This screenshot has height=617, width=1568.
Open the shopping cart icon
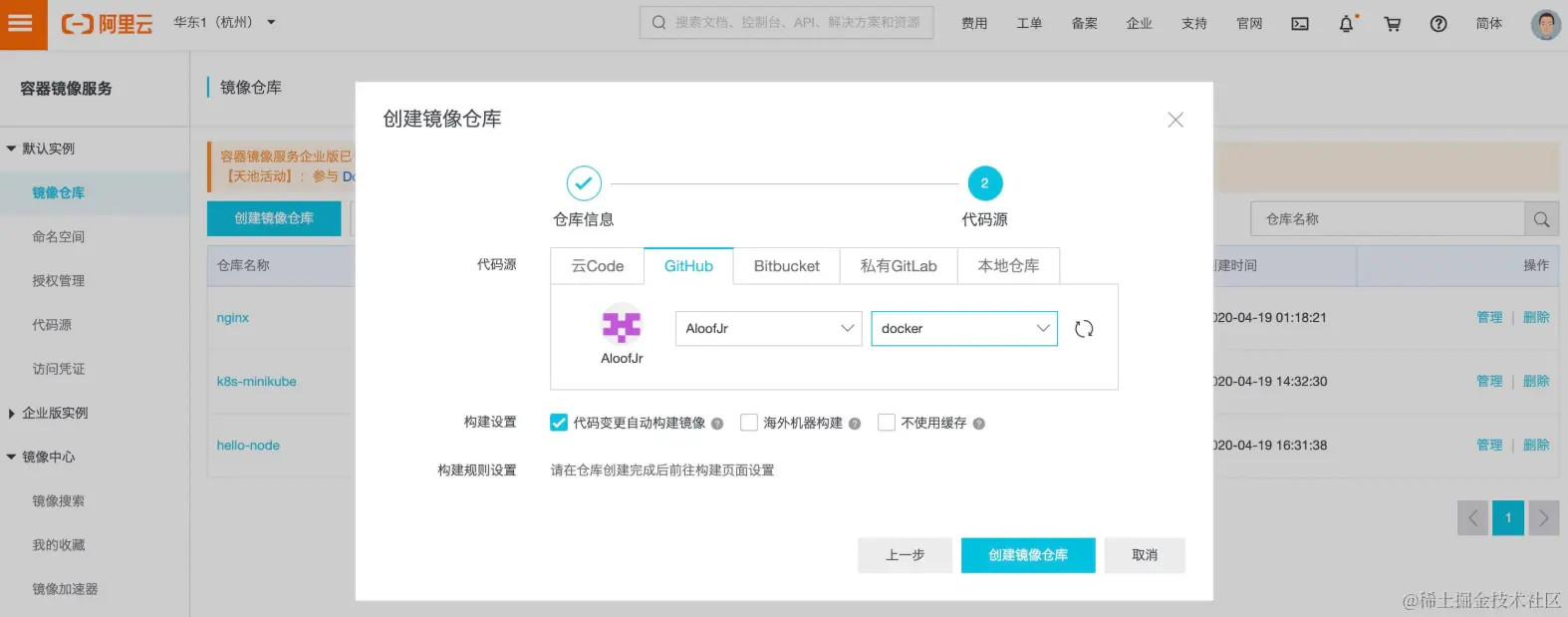pos(1393,23)
